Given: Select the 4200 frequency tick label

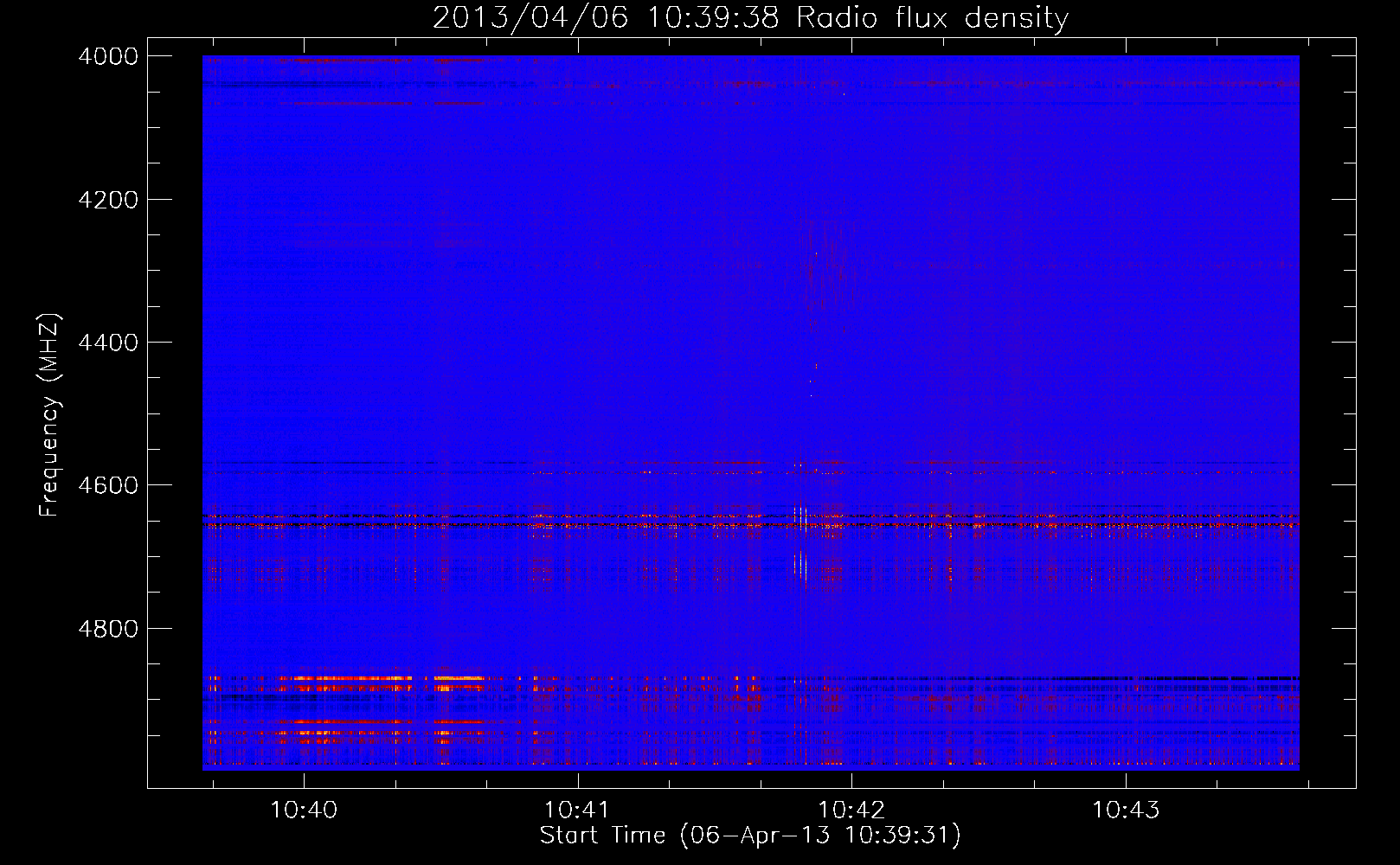Looking at the screenshot, I should tap(108, 200).
